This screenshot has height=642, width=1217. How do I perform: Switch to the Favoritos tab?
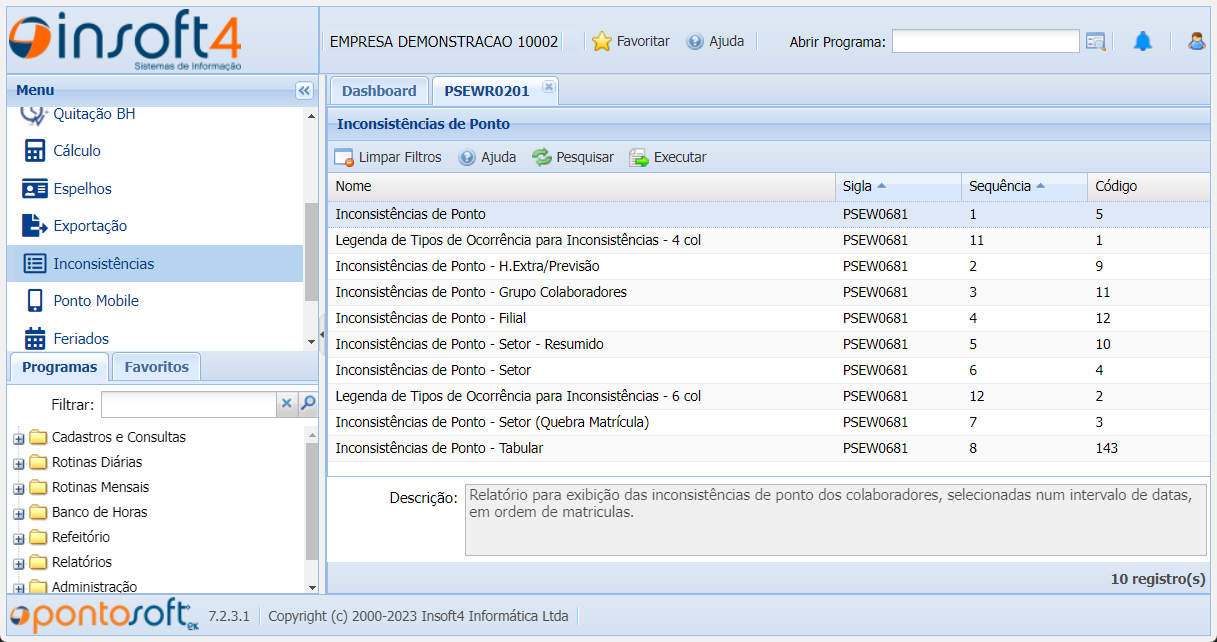click(156, 367)
